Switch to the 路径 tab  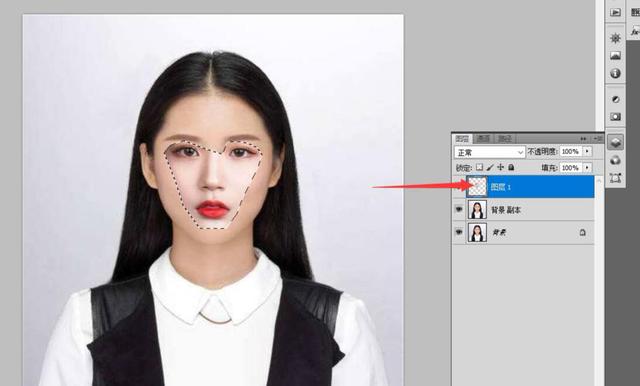tap(505, 139)
